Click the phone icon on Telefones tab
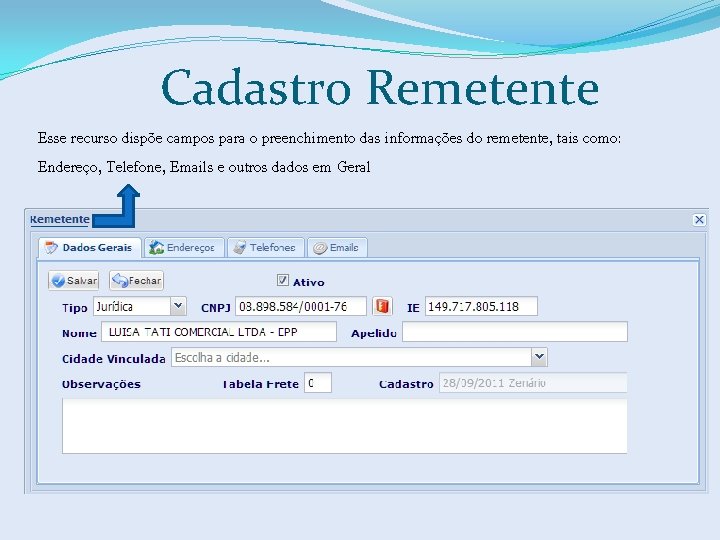The height and width of the screenshot is (540, 720). click(240, 248)
